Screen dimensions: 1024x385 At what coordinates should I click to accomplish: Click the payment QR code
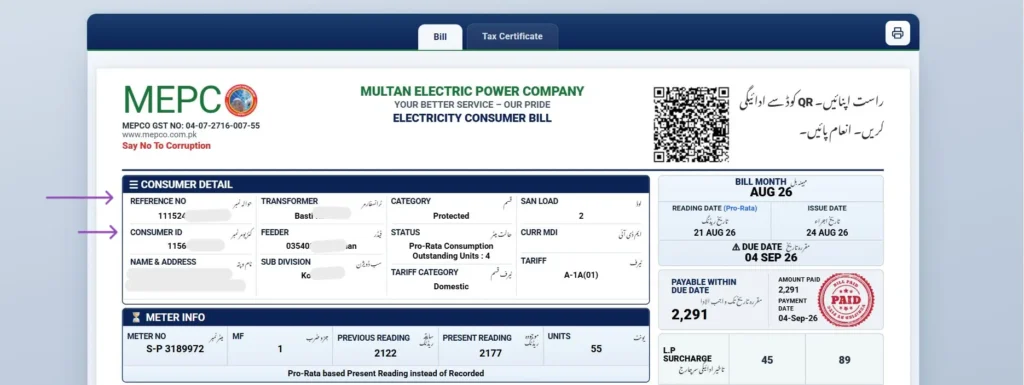click(x=691, y=125)
